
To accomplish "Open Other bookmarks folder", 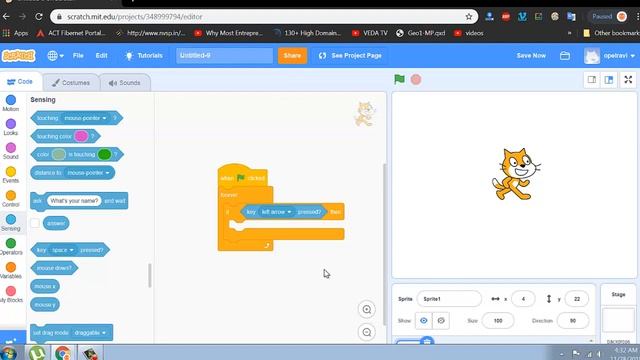I will [611, 33].
